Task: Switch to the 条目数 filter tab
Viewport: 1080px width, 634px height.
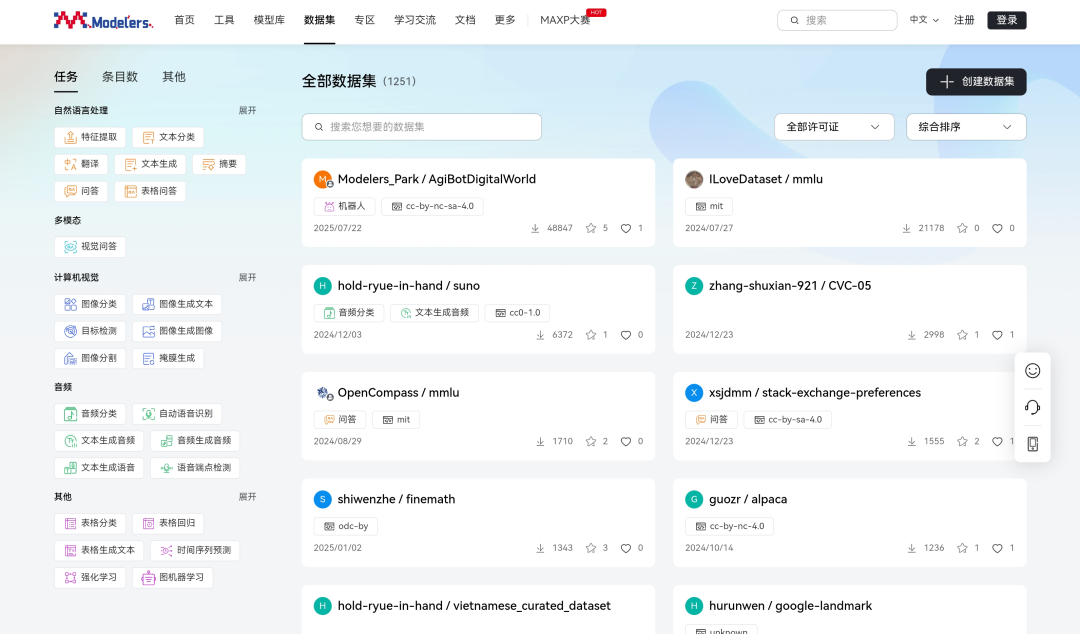Action: [120, 76]
